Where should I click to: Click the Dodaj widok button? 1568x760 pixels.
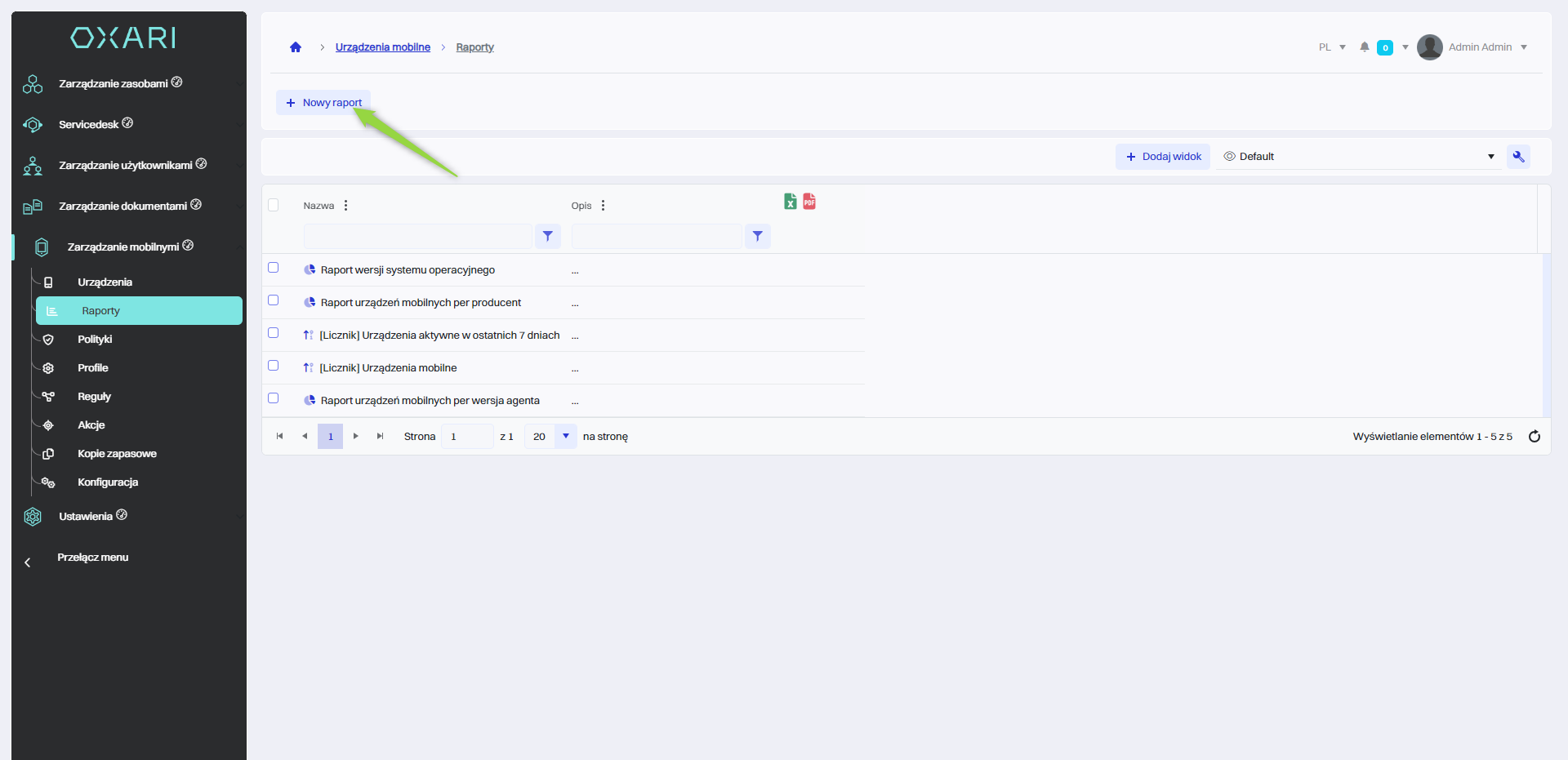1163,157
